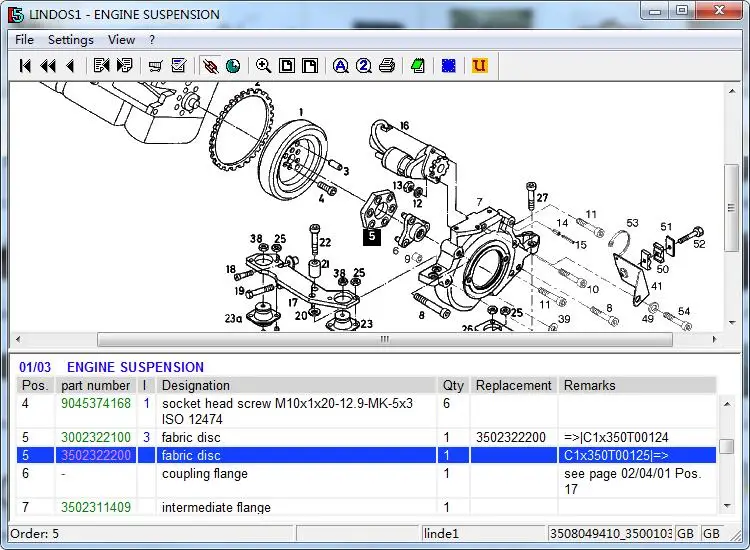This screenshot has height=550, width=750.
Task: Click the 01/03 page reference
Action: coord(35,367)
